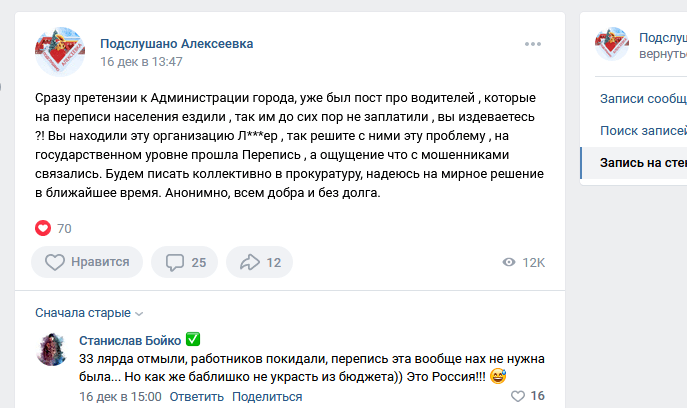Like Станислав Бойко's comment with heart icon
Screen dimensions: 687x408
tap(517, 396)
